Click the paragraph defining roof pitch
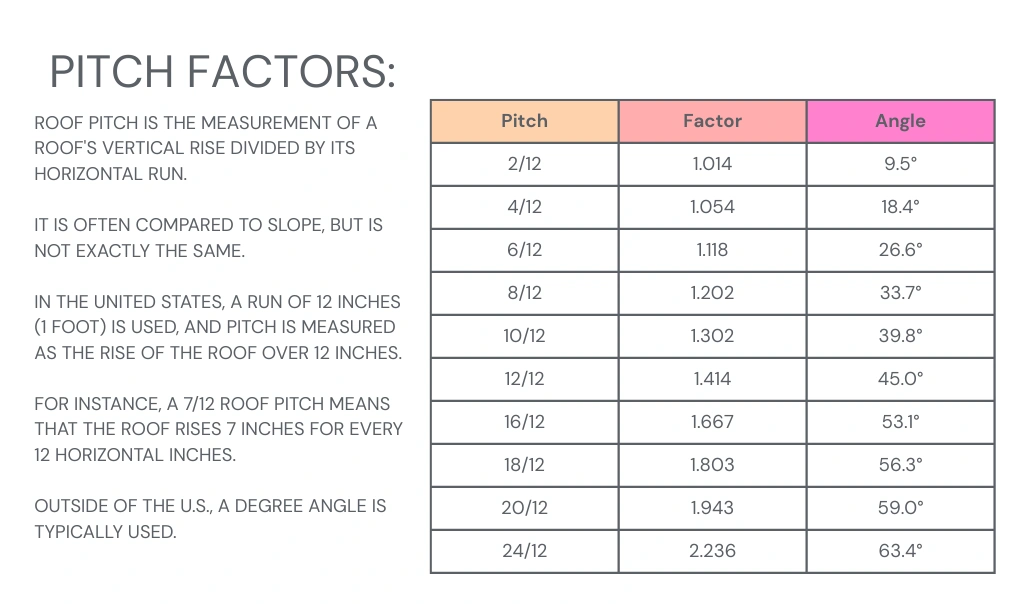This screenshot has height=604, width=1024. coord(206,148)
